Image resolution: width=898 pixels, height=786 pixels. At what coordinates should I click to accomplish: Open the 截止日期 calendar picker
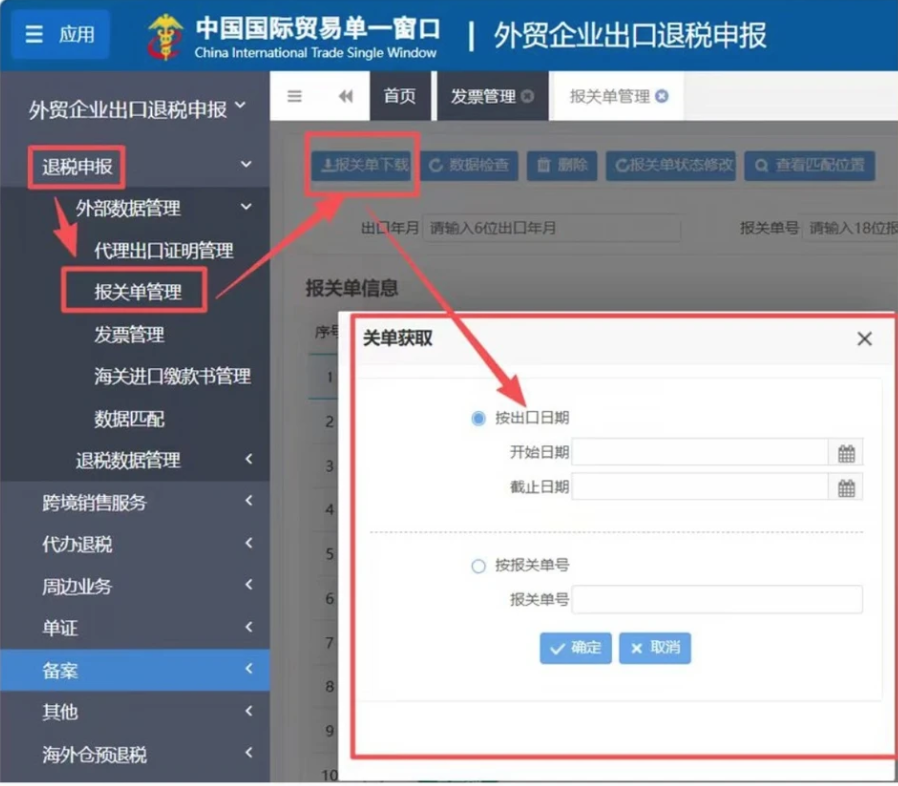pos(846,488)
